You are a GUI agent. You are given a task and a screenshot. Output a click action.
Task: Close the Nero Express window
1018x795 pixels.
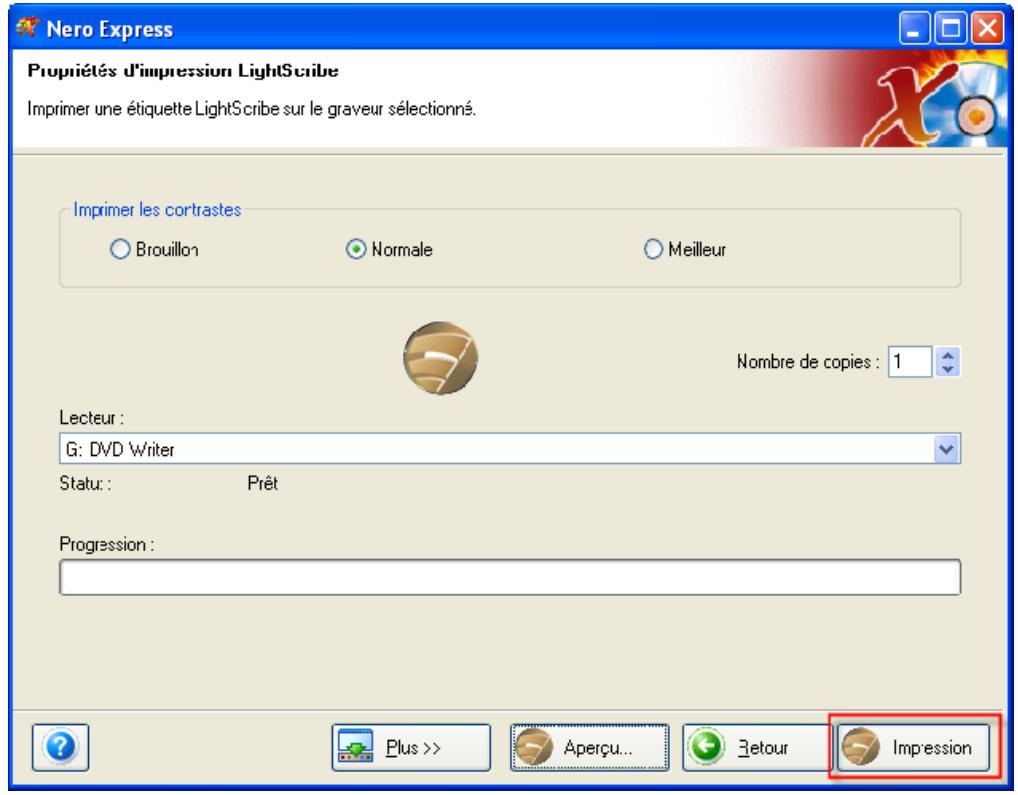coord(987,29)
